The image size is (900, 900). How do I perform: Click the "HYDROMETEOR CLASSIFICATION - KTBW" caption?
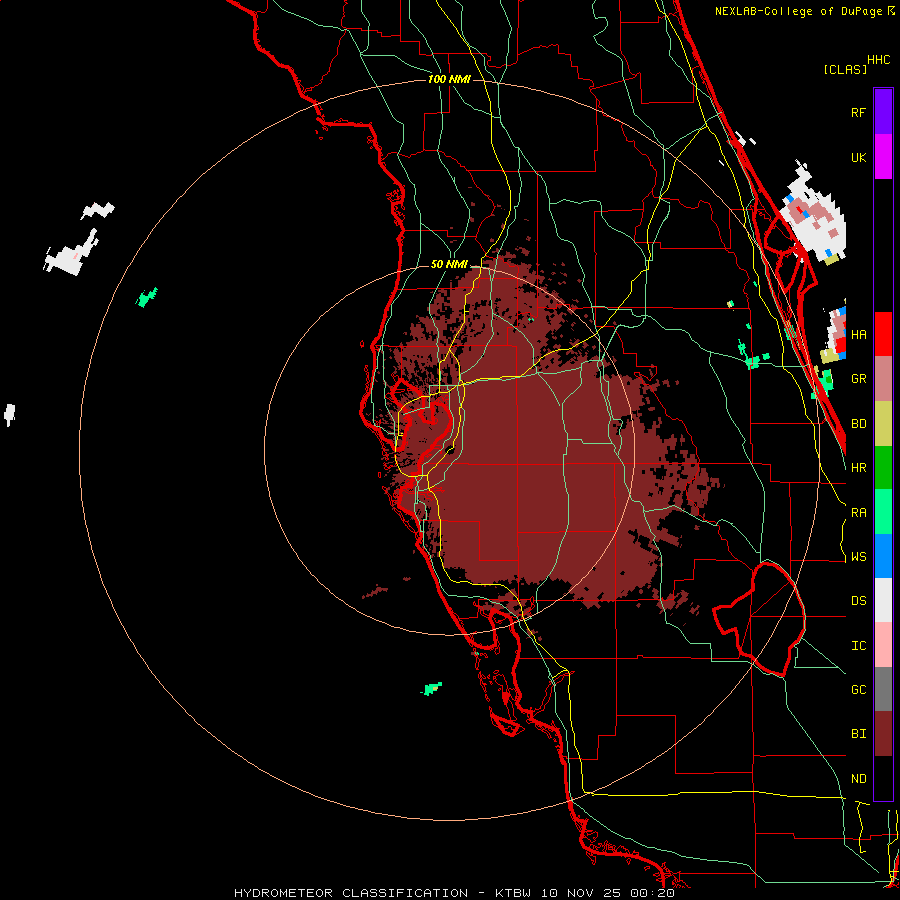[382, 893]
